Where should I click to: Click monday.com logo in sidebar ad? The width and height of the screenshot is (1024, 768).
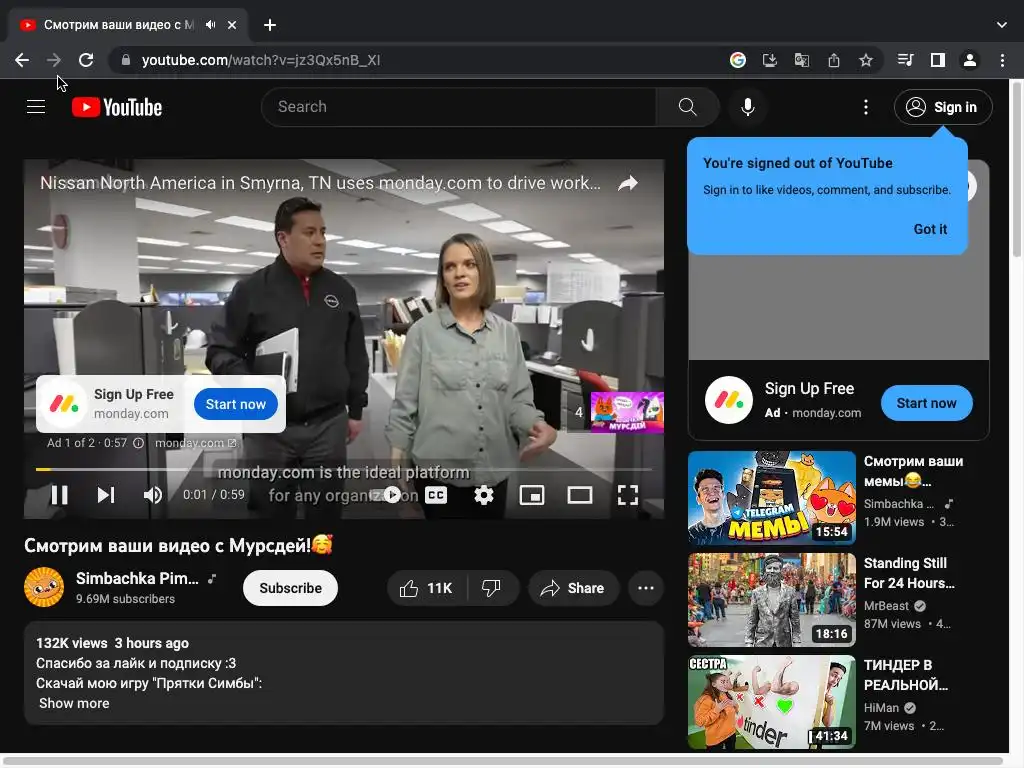tap(729, 400)
